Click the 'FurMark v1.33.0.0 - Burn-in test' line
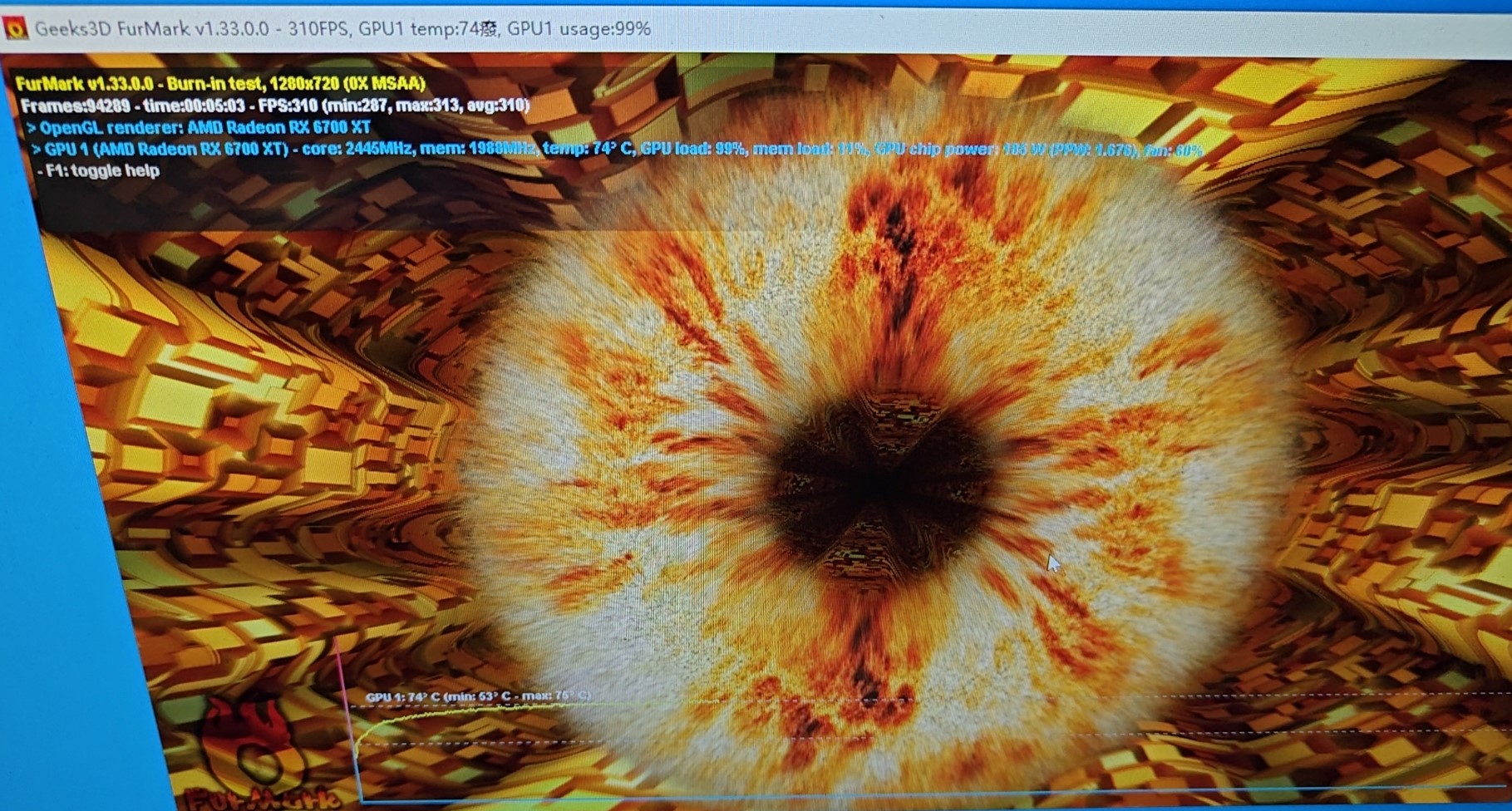This screenshot has height=811, width=1512. [x=220, y=83]
